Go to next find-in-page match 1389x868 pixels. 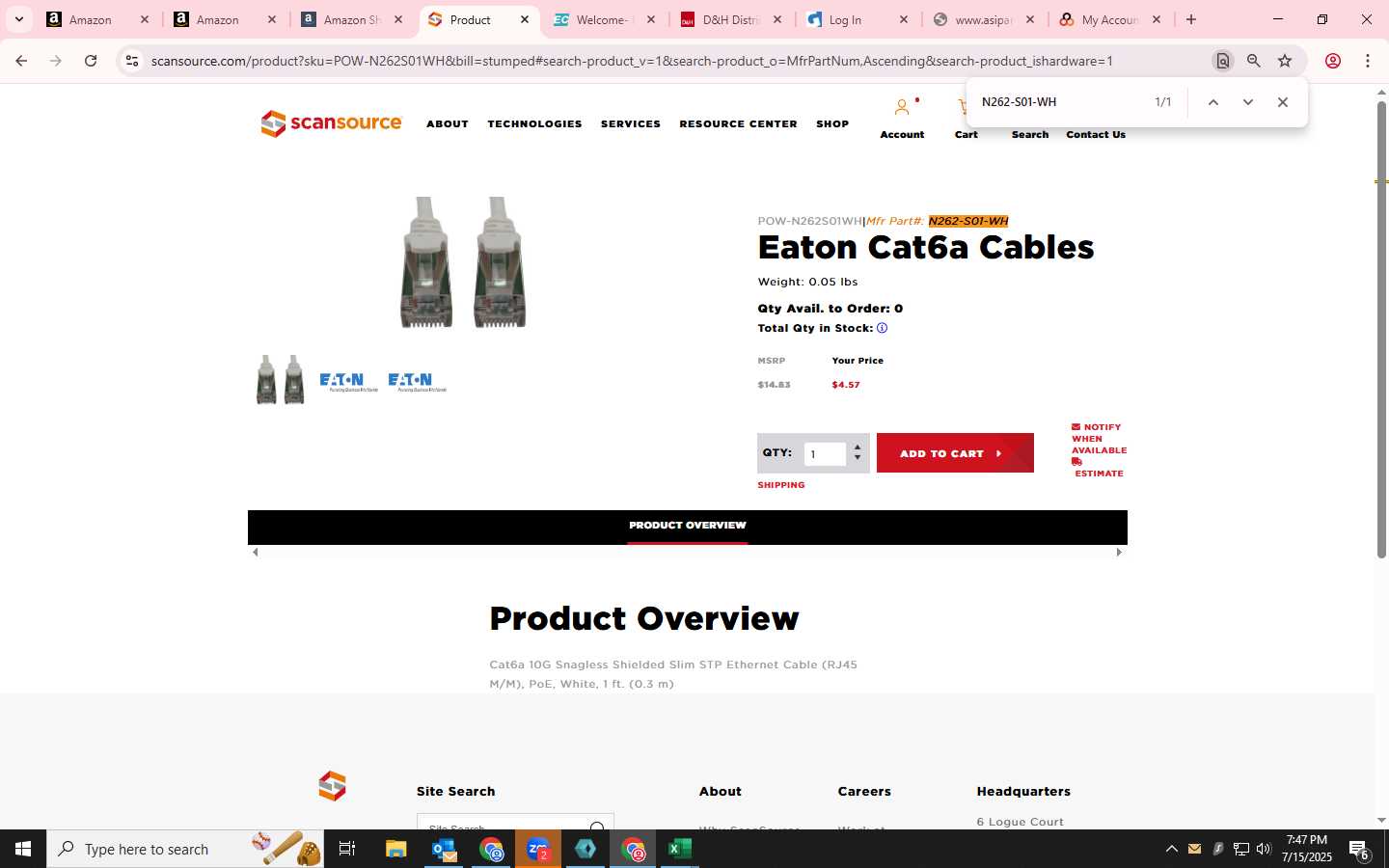click(1247, 102)
